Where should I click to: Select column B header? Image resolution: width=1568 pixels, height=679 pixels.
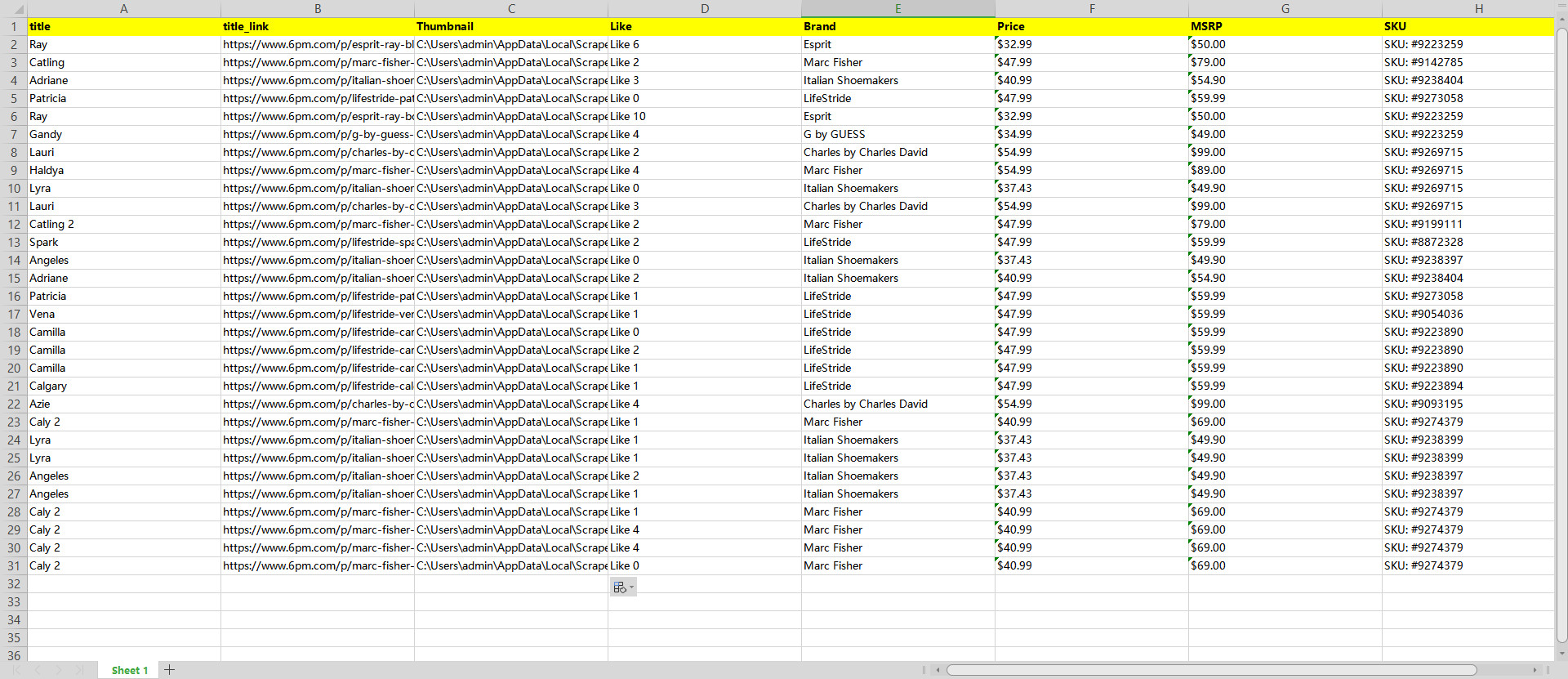pyautogui.click(x=318, y=9)
